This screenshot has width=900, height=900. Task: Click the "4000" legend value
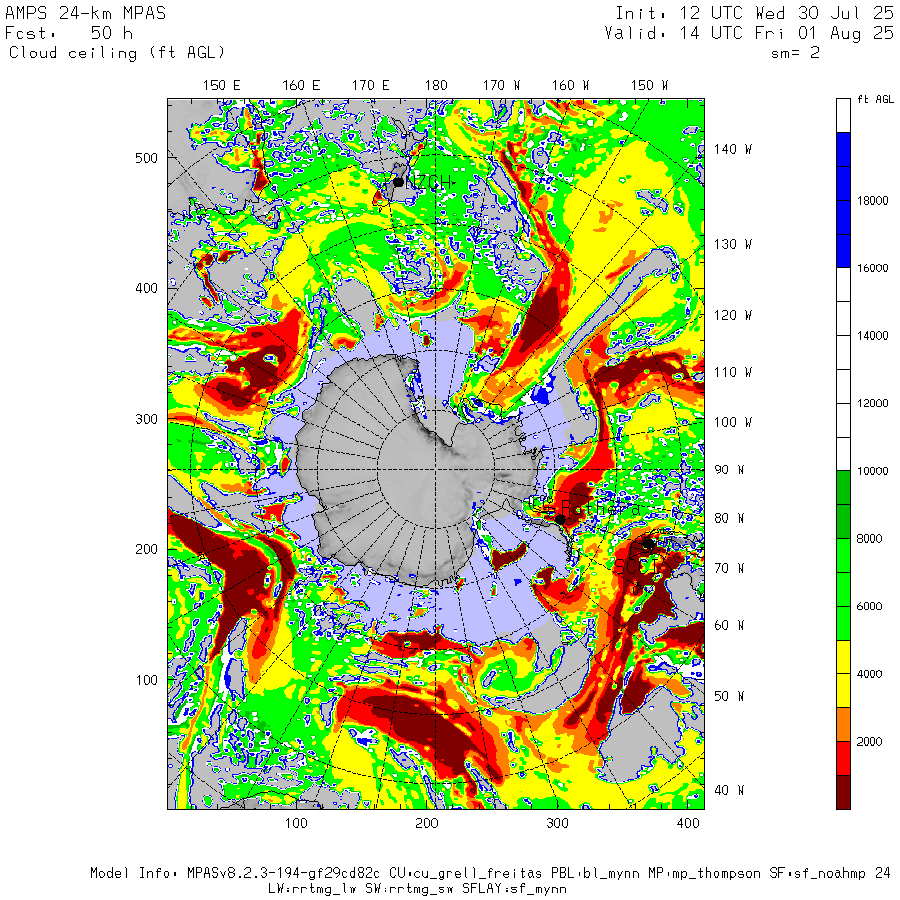point(869,674)
